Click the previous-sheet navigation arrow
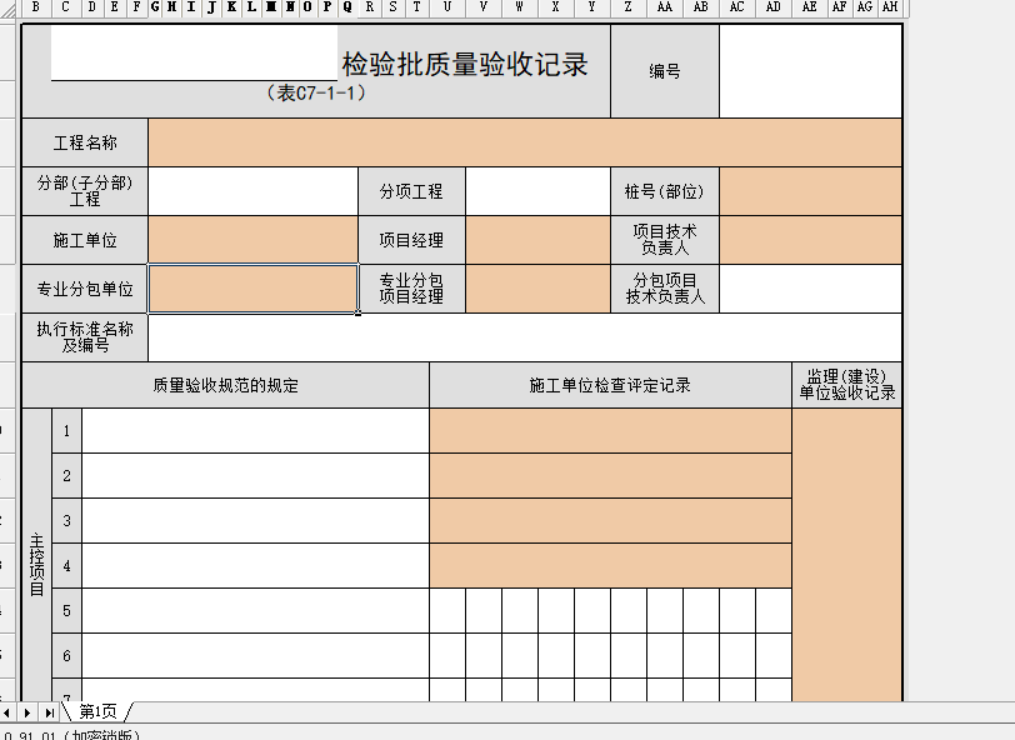 (x=7, y=713)
